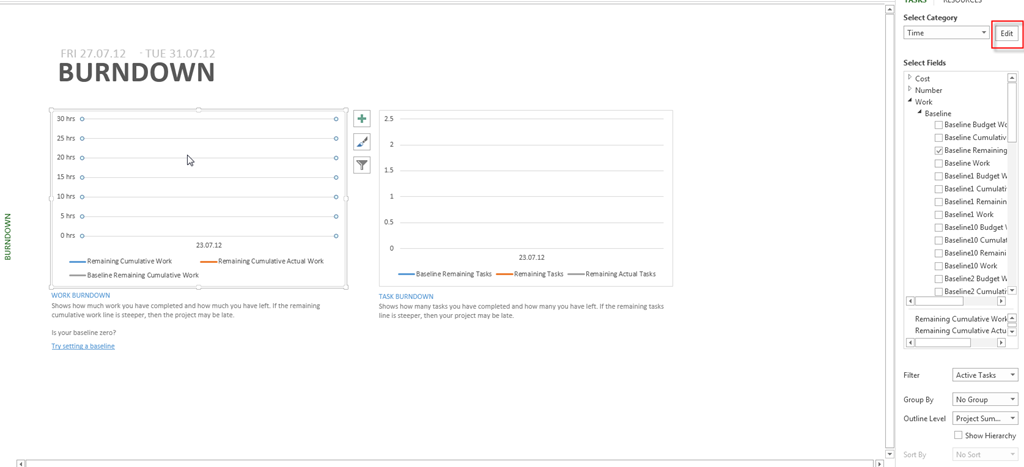This screenshot has width=1024, height=467.
Task: Expand the Cost field group
Action: click(910, 78)
